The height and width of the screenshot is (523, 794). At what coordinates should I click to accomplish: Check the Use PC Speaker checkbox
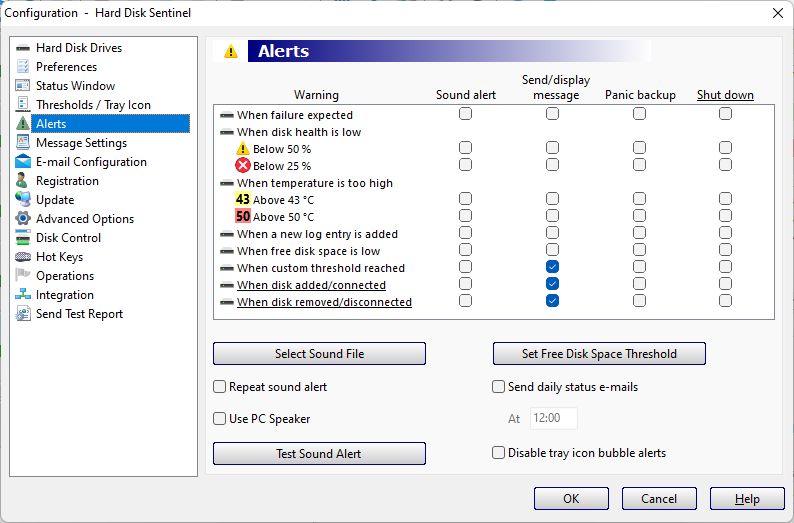click(219, 419)
